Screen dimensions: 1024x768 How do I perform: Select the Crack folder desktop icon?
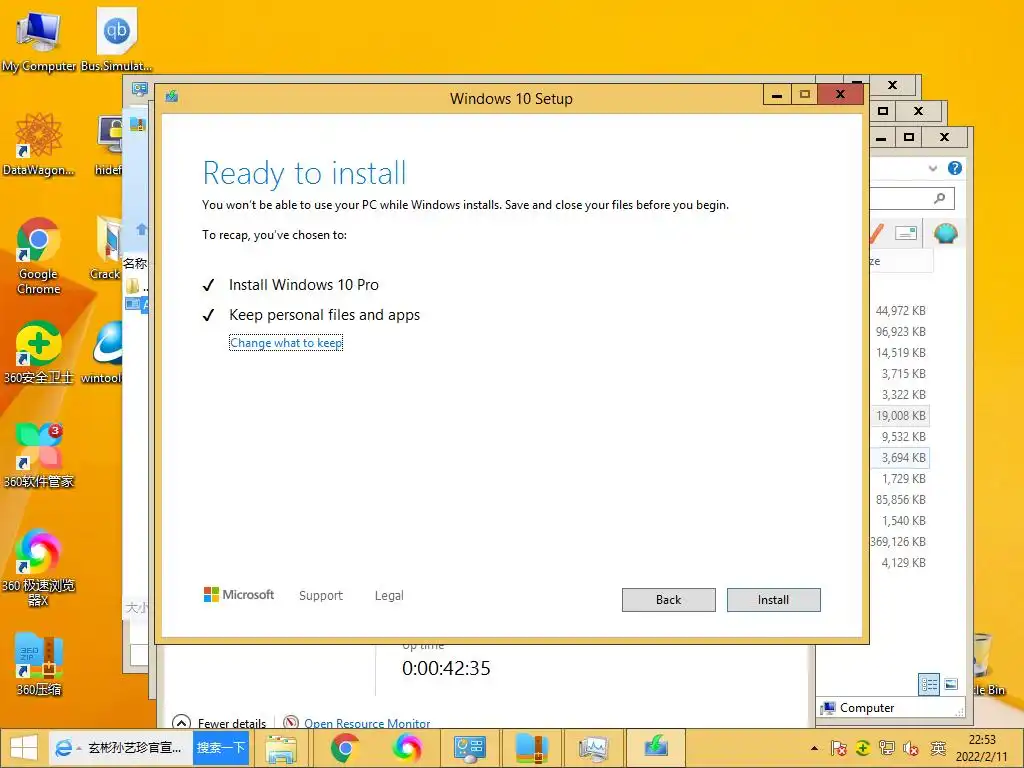106,248
